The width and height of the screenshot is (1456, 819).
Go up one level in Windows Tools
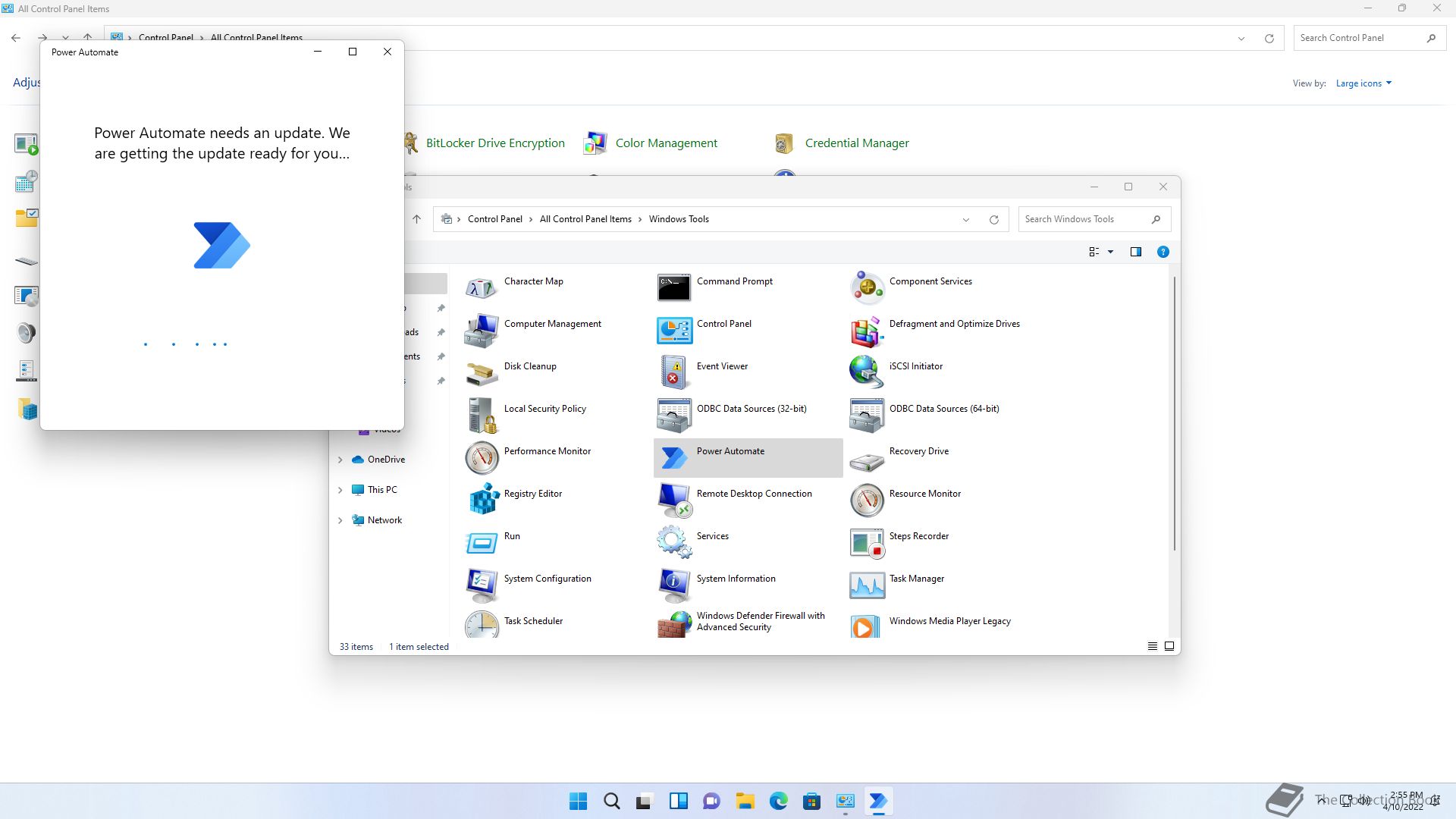416,219
